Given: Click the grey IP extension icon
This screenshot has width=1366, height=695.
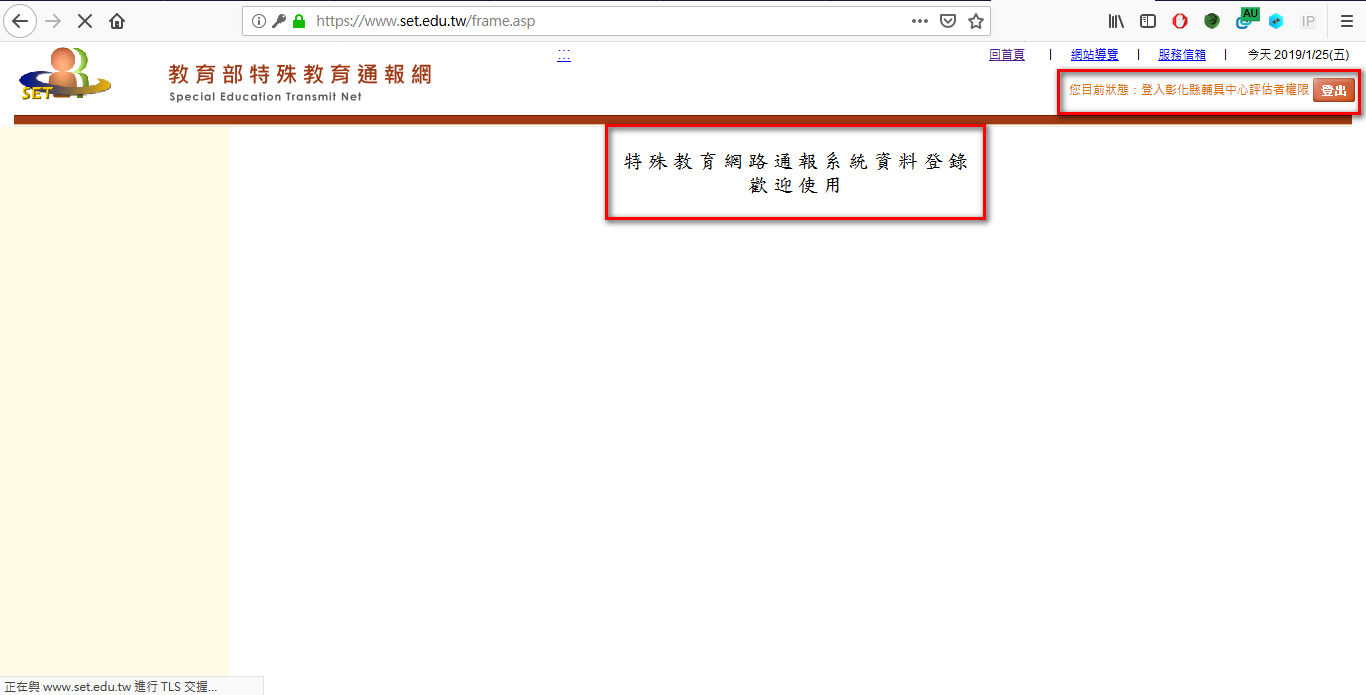Looking at the screenshot, I should (x=1308, y=20).
